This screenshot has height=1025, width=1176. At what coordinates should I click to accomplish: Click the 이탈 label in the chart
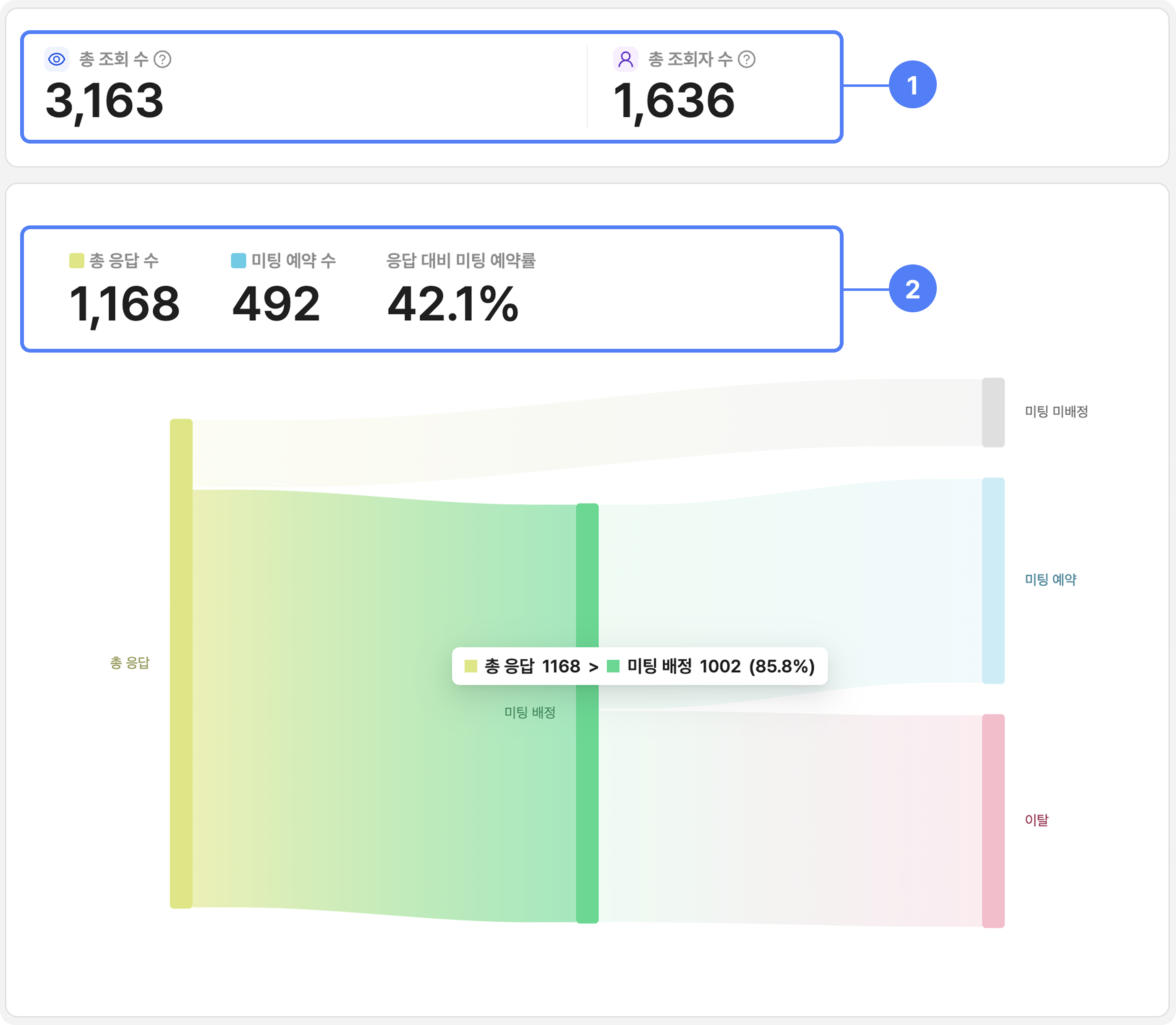point(1036,820)
